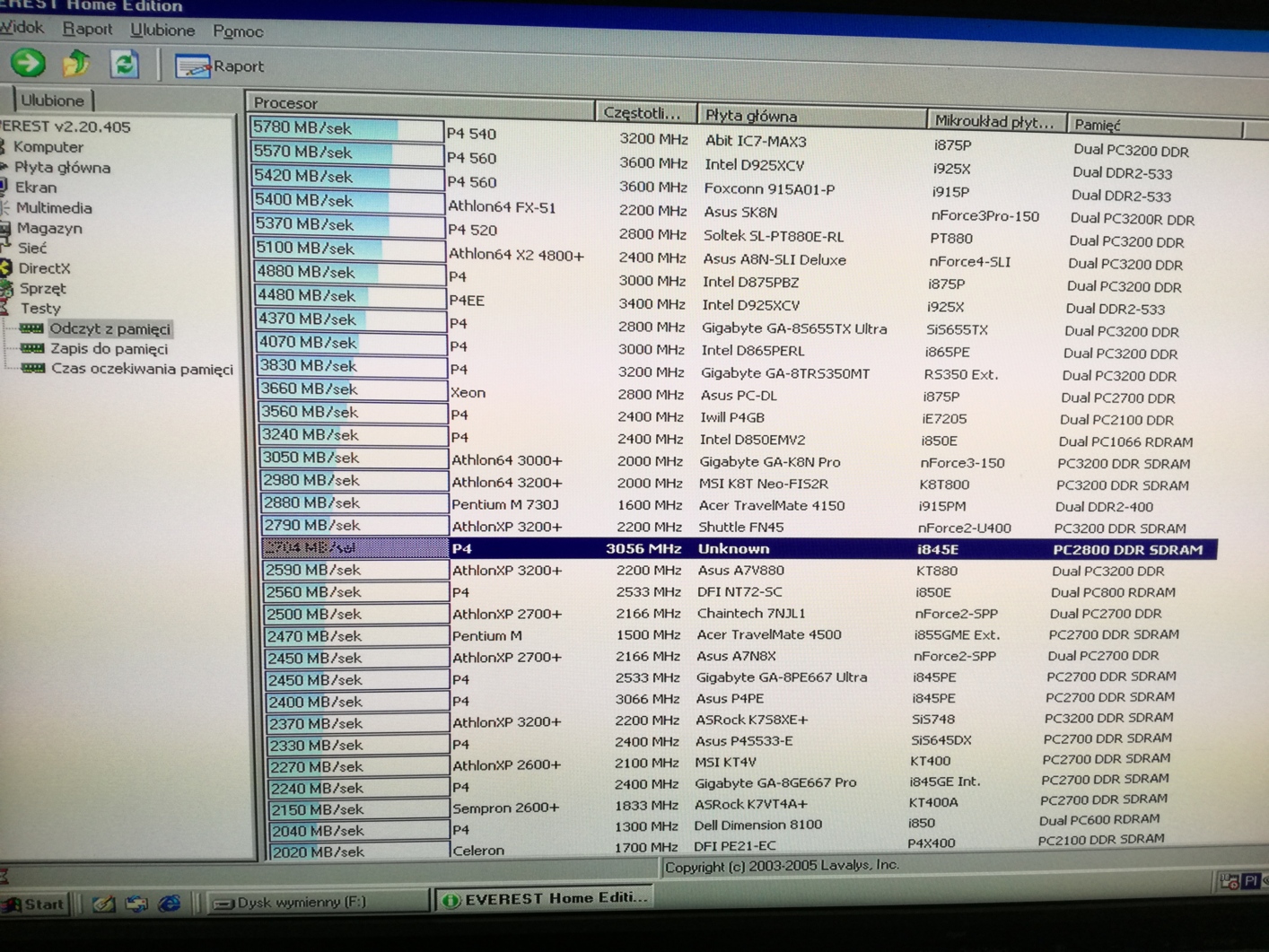
Task: Open the Raport wizard toolbar button
Action: click(x=220, y=66)
